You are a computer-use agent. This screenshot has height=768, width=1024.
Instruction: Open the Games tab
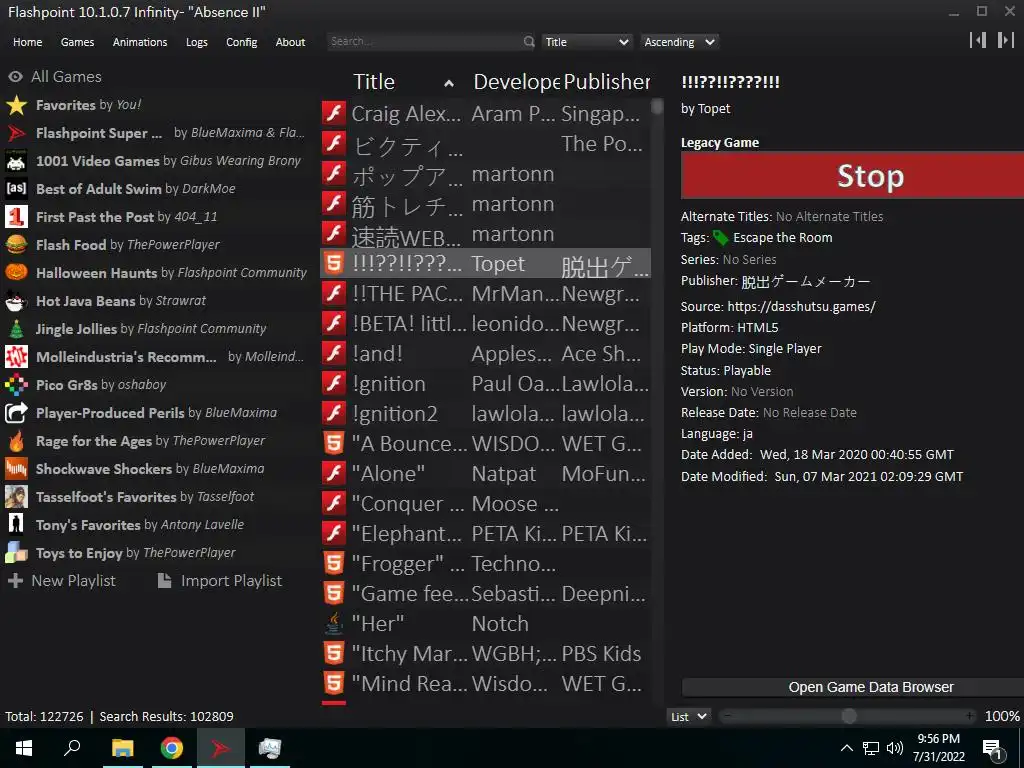coord(77,42)
